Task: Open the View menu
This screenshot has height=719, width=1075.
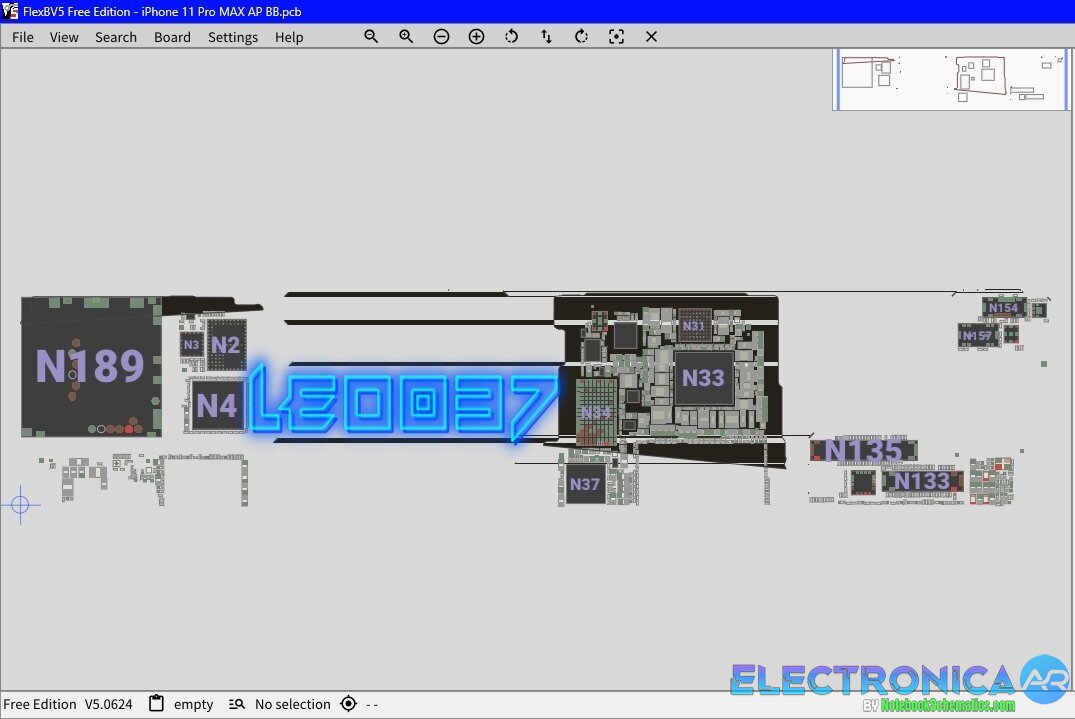Action: click(64, 37)
